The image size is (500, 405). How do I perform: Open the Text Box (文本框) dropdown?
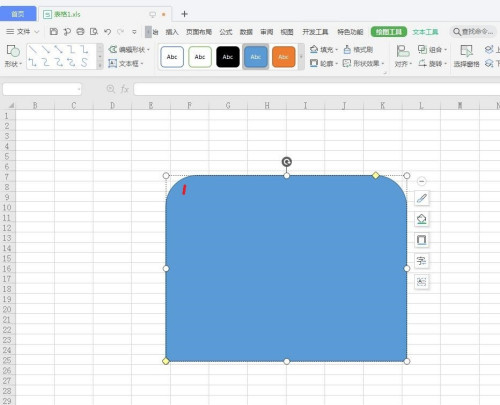pyautogui.click(x=126, y=63)
